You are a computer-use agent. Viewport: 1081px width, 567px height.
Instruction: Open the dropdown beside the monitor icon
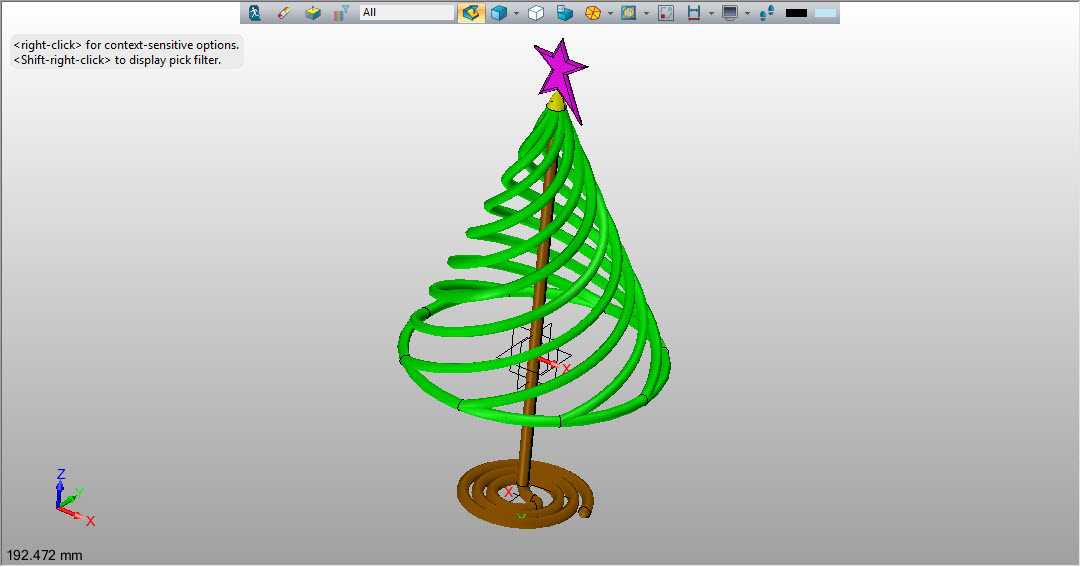(x=747, y=13)
